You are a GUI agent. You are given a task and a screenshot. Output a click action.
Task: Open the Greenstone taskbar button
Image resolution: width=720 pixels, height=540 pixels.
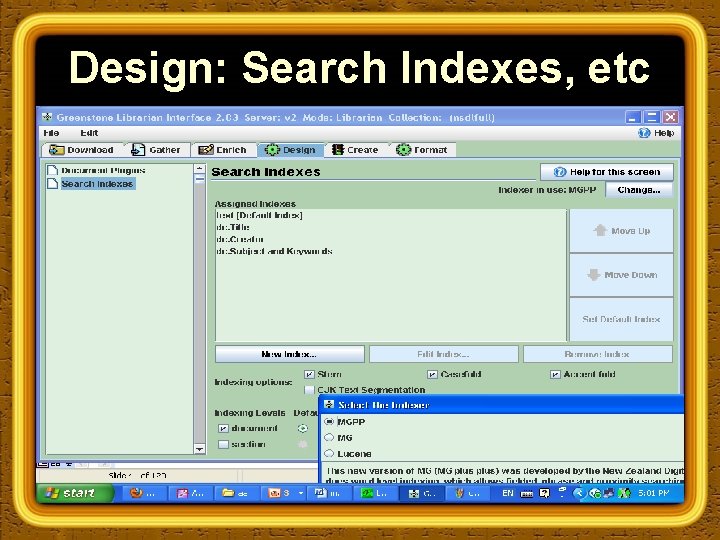422,493
